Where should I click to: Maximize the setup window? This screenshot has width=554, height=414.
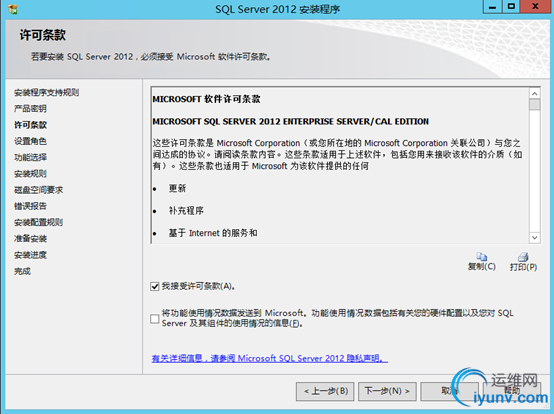511,7
